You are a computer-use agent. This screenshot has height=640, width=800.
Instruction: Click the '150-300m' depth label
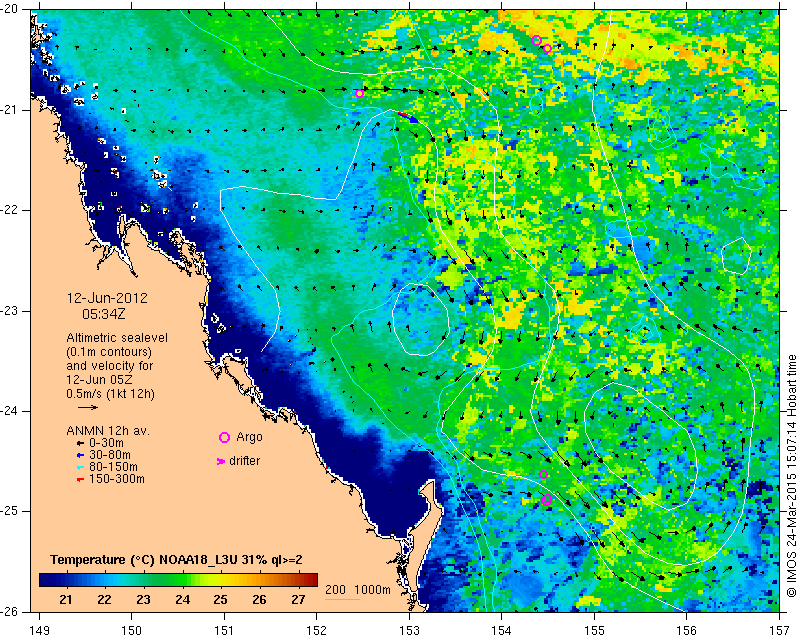(x=117, y=479)
